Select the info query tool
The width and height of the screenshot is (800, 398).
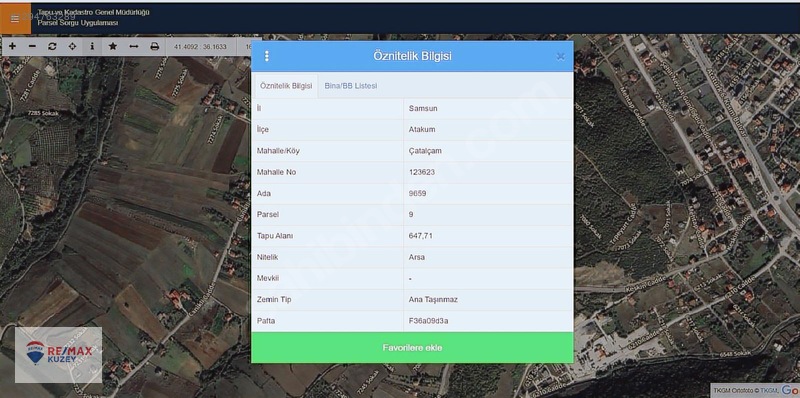pos(92,46)
